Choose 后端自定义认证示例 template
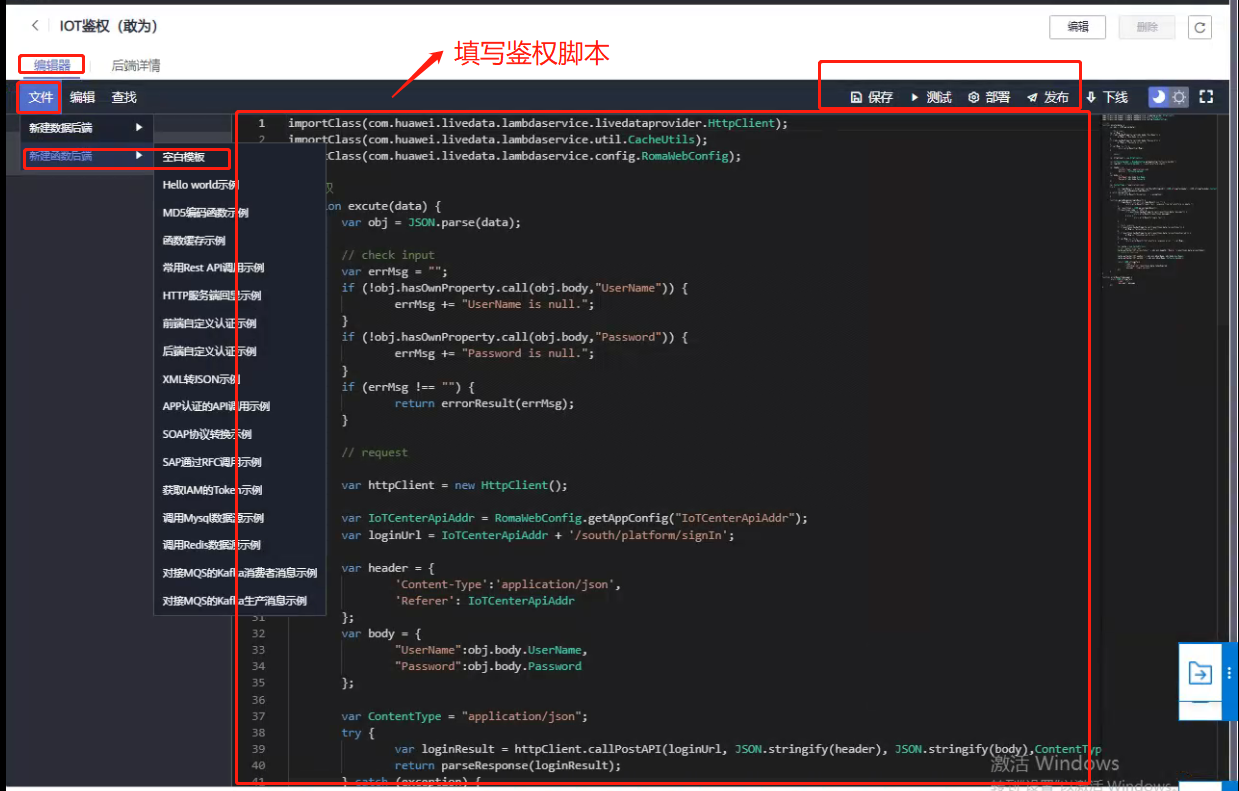 coord(209,352)
